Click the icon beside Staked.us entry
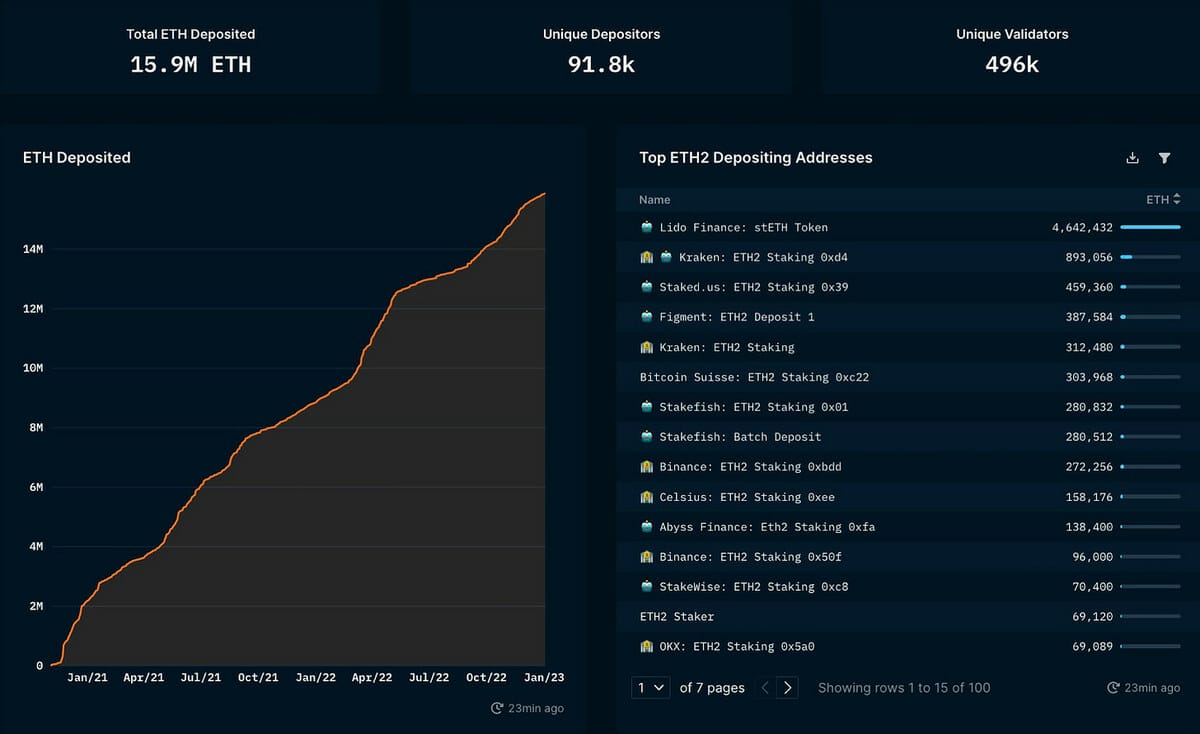1200x734 pixels. (x=646, y=287)
